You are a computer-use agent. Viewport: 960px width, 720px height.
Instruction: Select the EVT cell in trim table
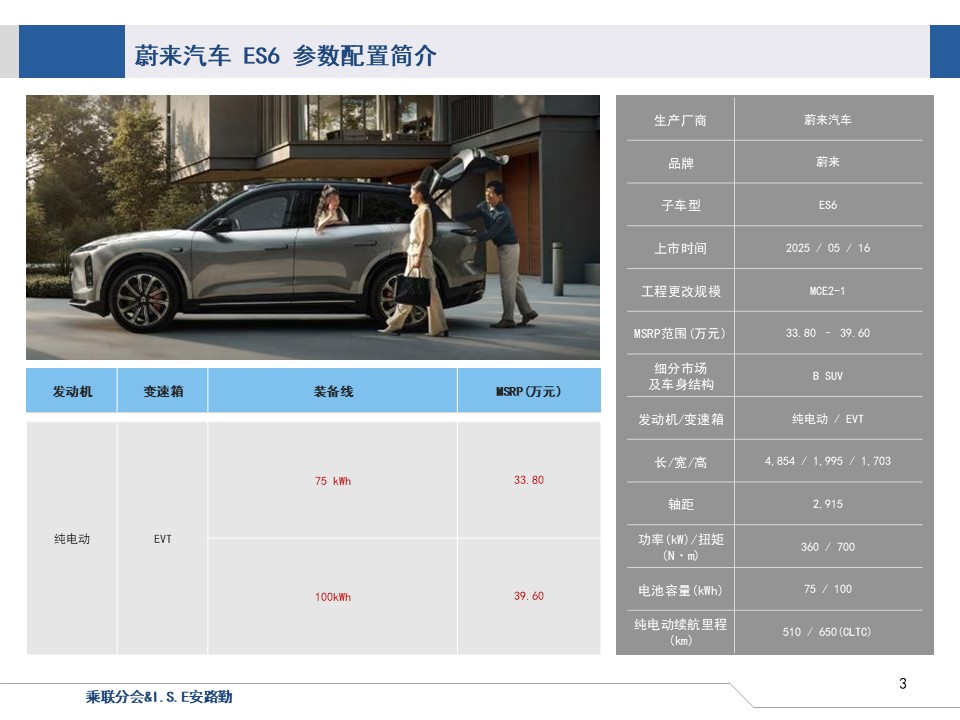tap(163, 539)
